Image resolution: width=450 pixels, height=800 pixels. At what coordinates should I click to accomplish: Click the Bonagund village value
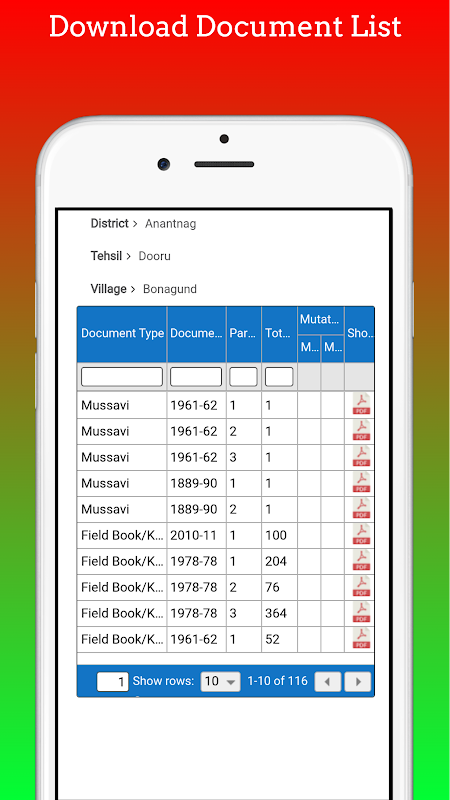click(169, 289)
